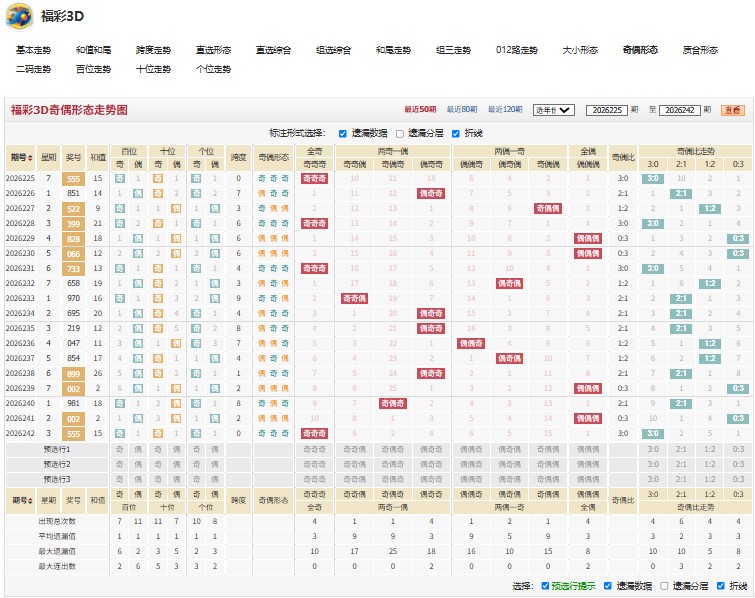Click the red 奇奇偶 marker in row 2026233

point(354,299)
